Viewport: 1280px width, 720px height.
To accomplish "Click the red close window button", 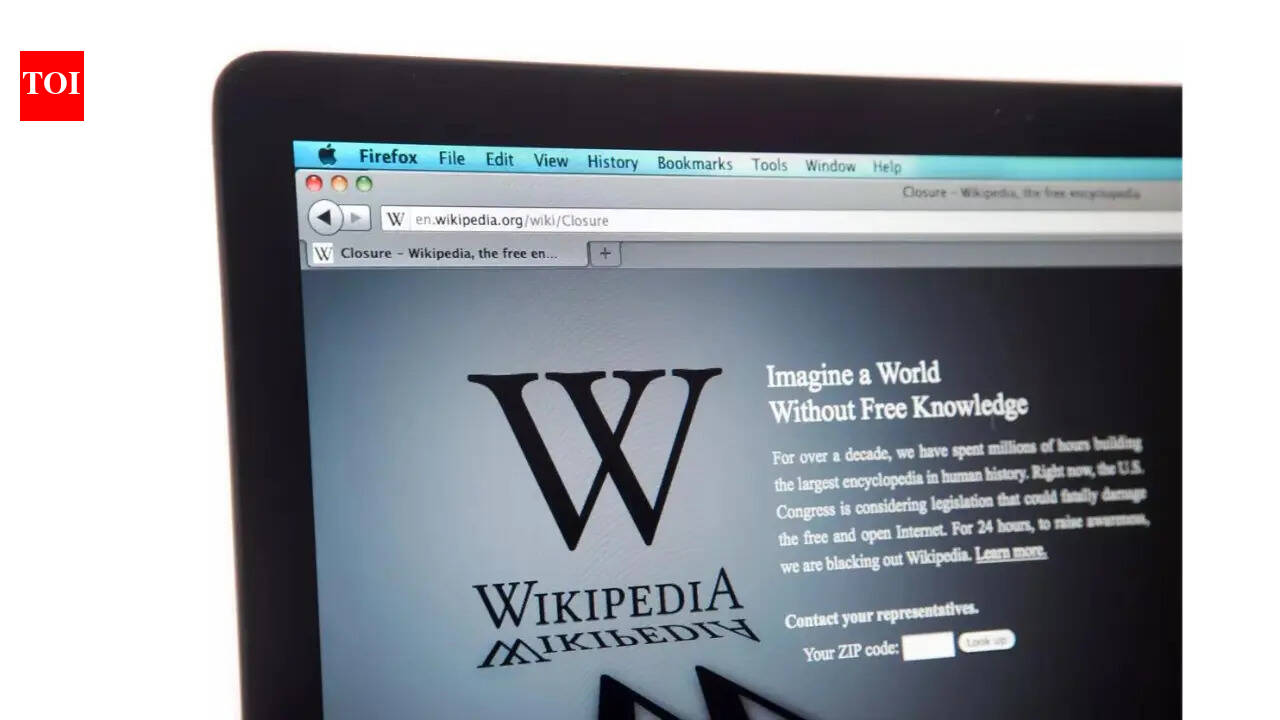I will pos(314,182).
